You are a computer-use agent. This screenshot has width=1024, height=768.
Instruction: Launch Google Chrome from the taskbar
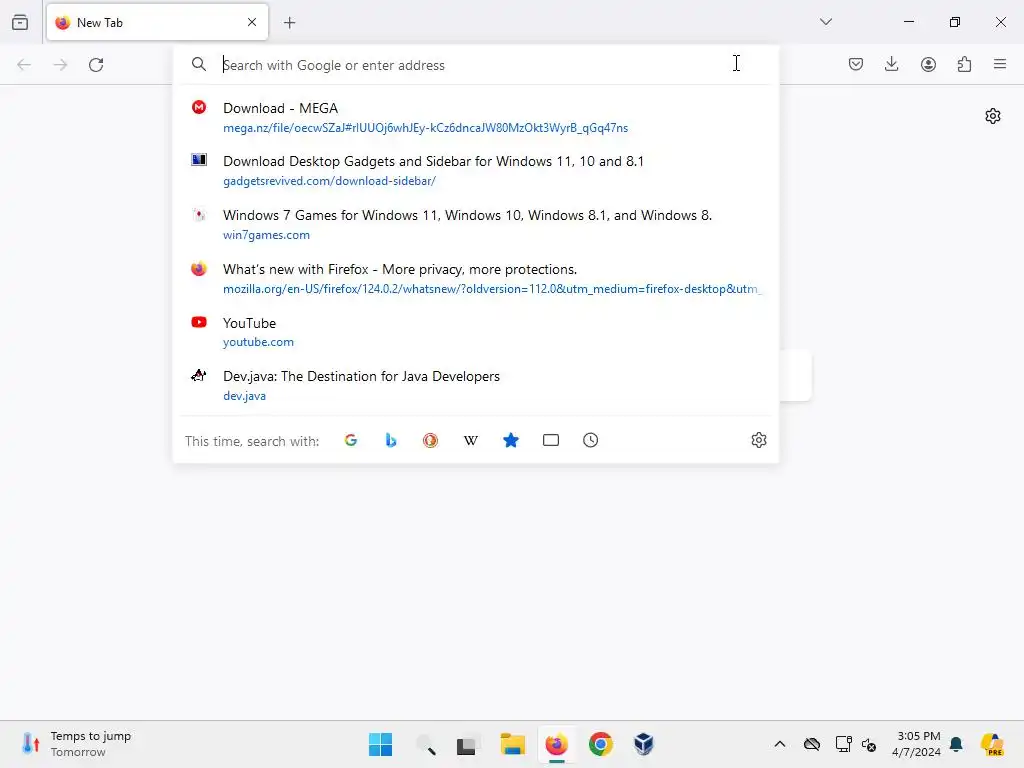point(600,744)
